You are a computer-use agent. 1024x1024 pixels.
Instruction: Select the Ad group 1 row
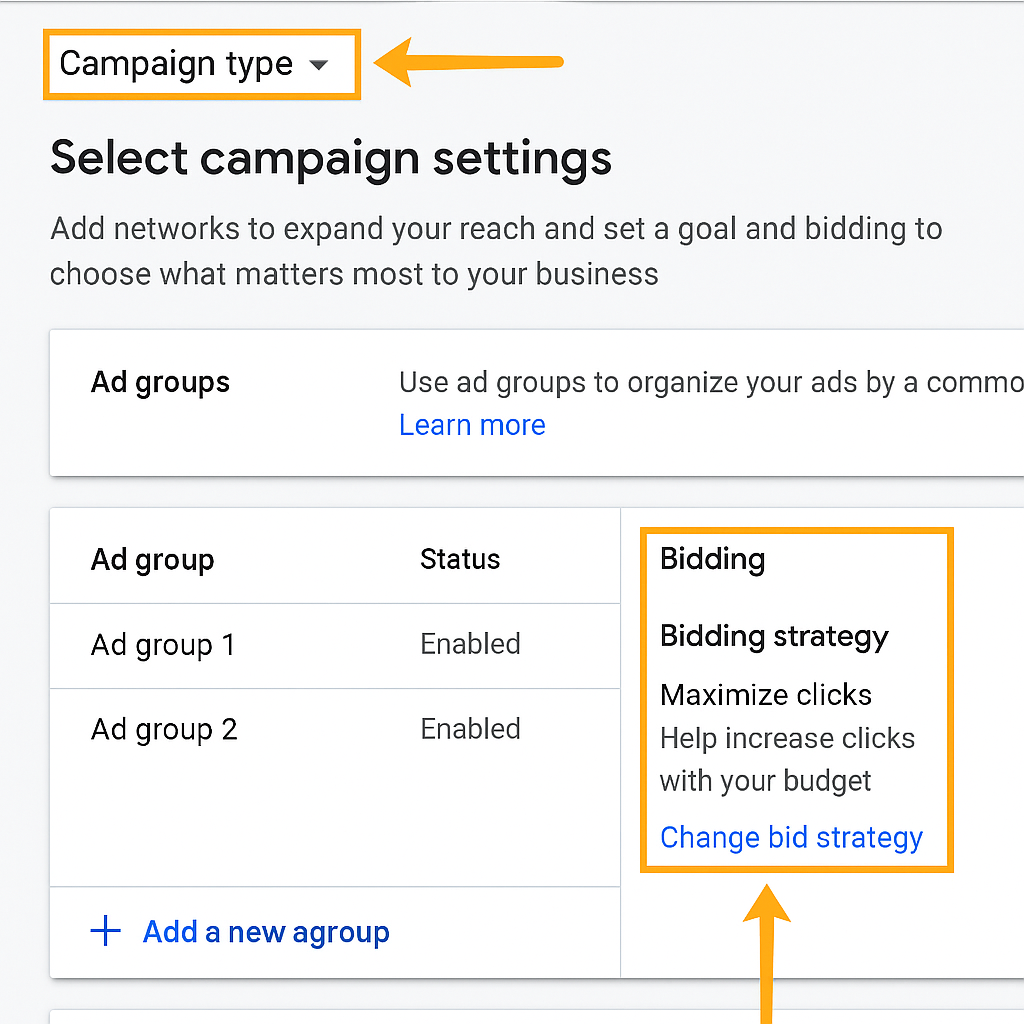coord(162,645)
